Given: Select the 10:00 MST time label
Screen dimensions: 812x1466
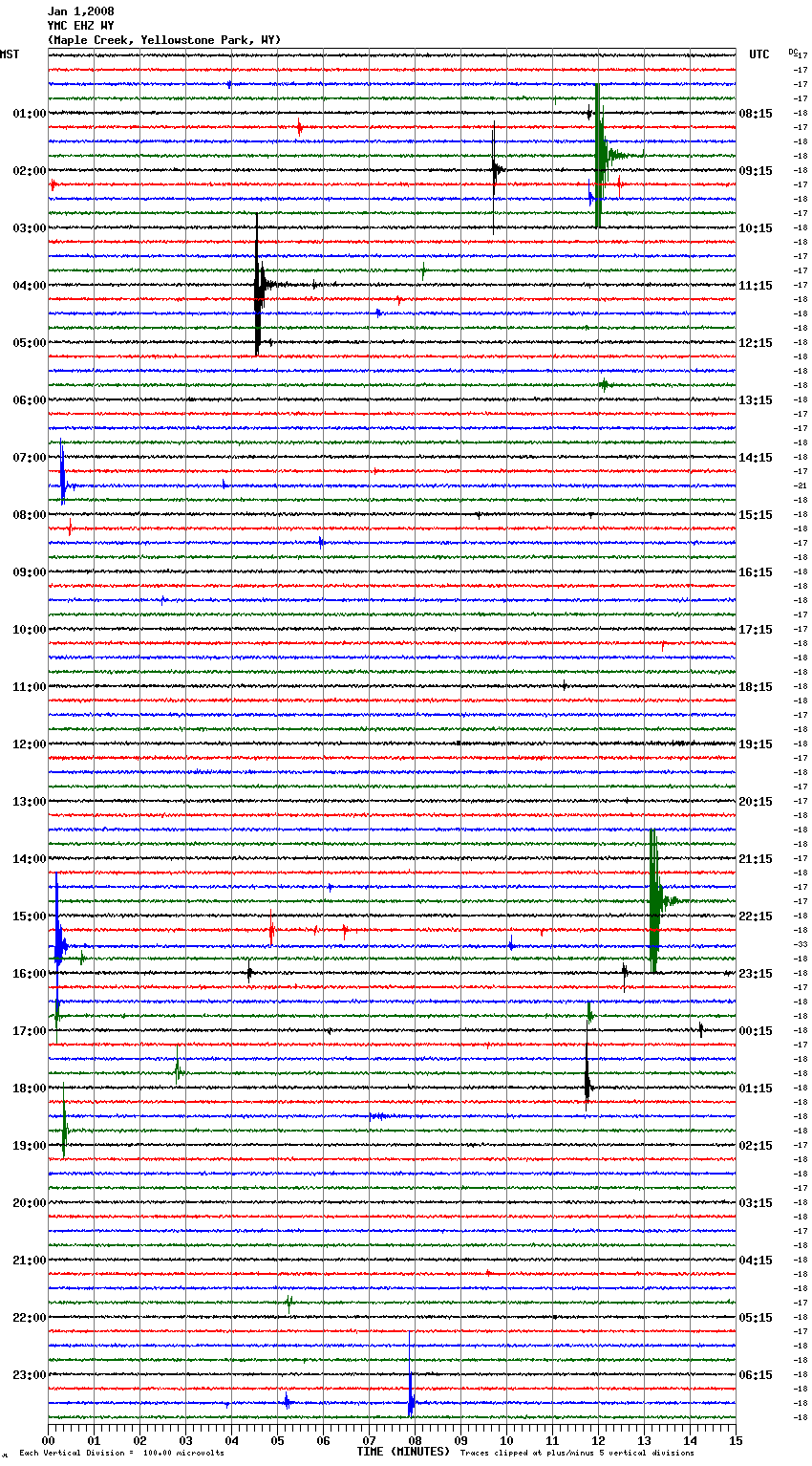Looking at the screenshot, I should coord(30,630).
